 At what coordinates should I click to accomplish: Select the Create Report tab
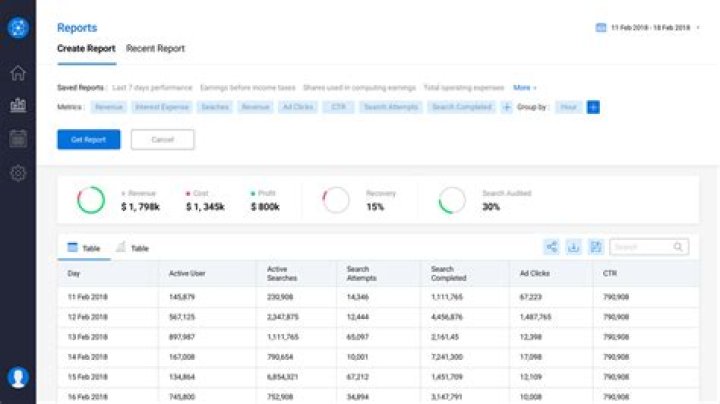tap(86, 48)
